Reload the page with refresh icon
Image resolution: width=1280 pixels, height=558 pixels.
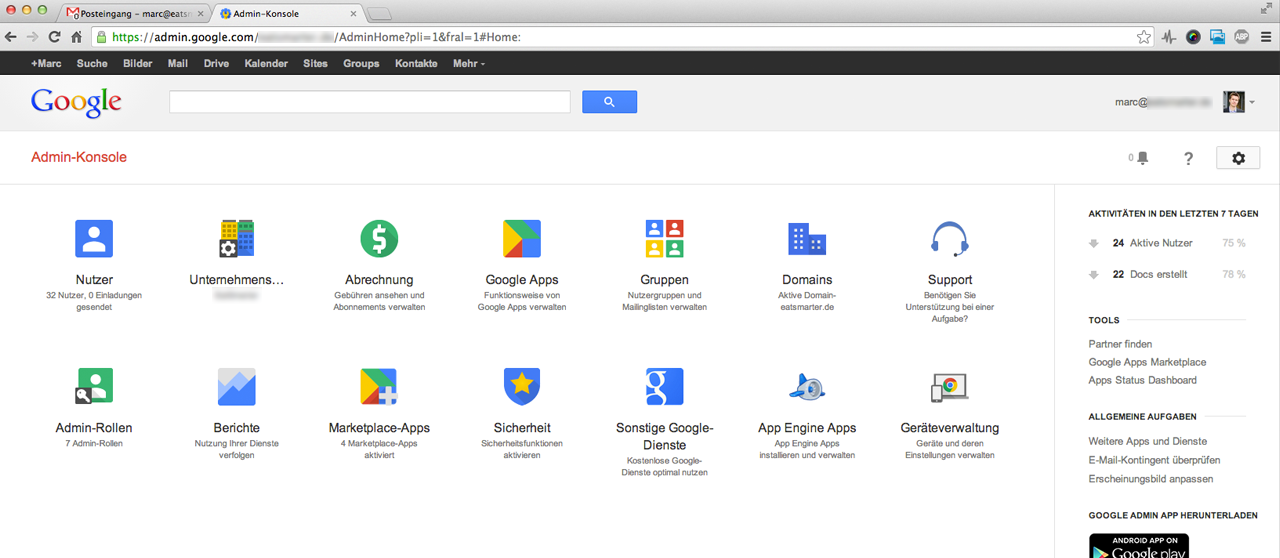coord(55,37)
